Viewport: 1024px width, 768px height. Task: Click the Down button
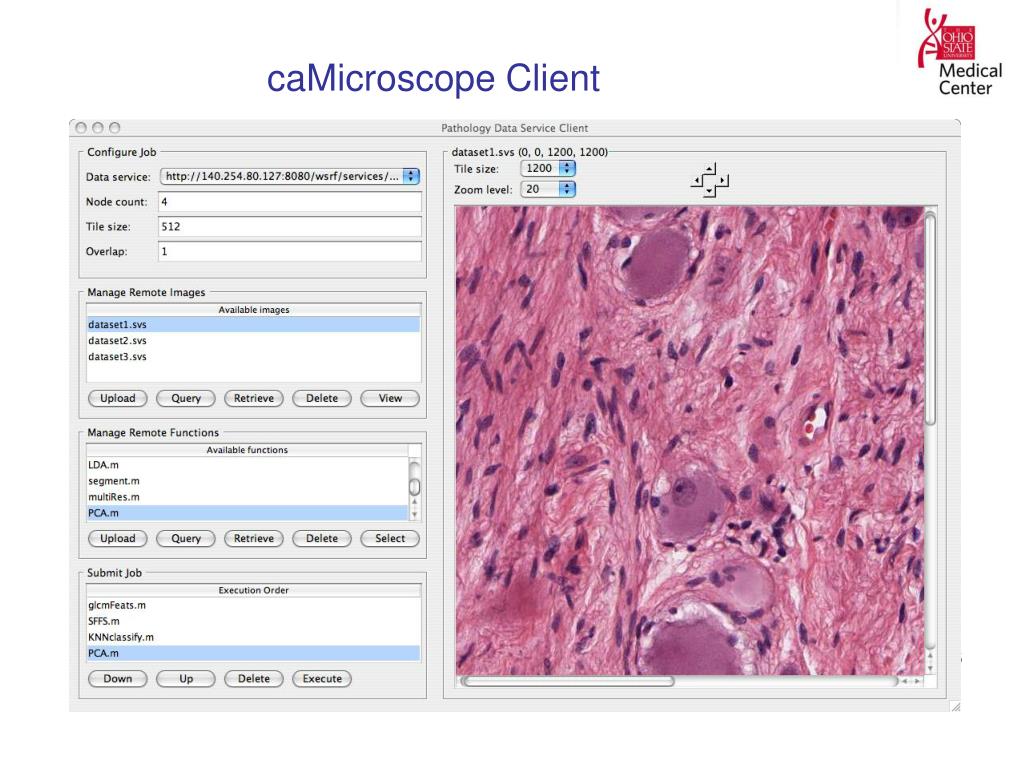[x=118, y=679]
